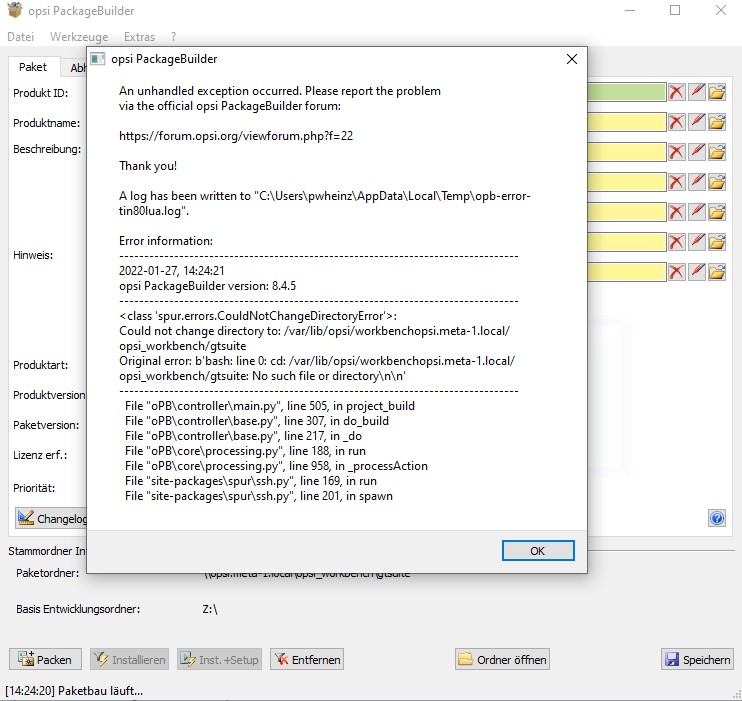Click the pencil icon in the second yellow field row
The width and height of the screenshot is (742, 701).
[x=697, y=152]
